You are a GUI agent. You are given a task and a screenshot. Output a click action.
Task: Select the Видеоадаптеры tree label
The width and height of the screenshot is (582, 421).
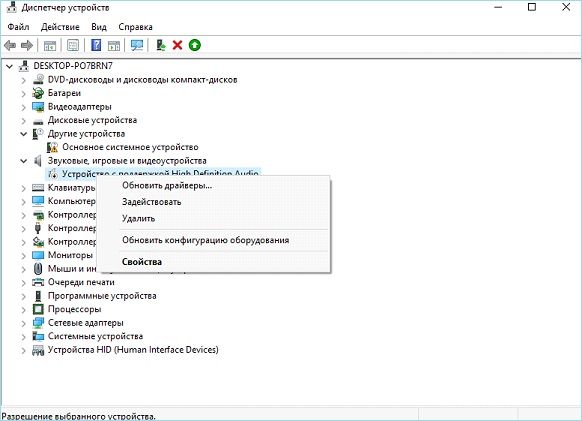[79, 107]
